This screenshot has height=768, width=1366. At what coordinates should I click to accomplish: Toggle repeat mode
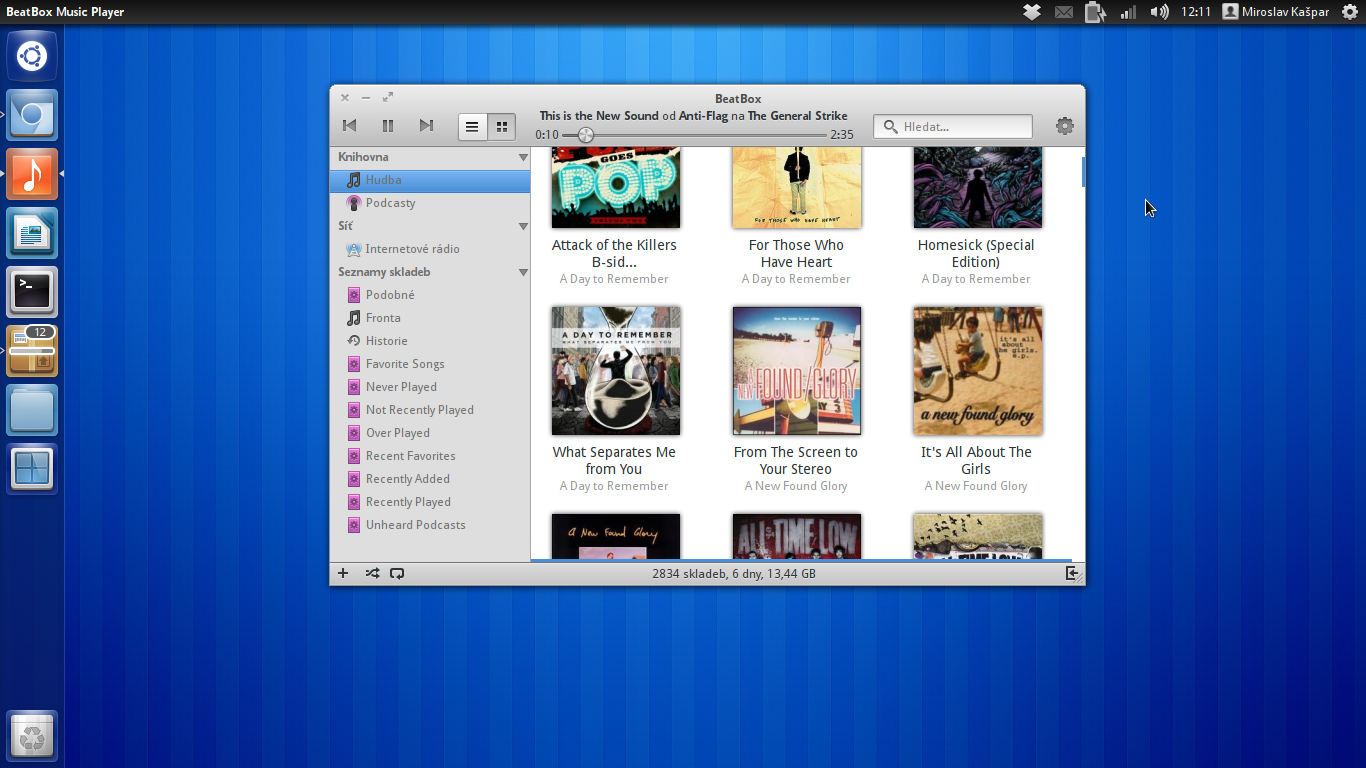click(x=397, y=574)
